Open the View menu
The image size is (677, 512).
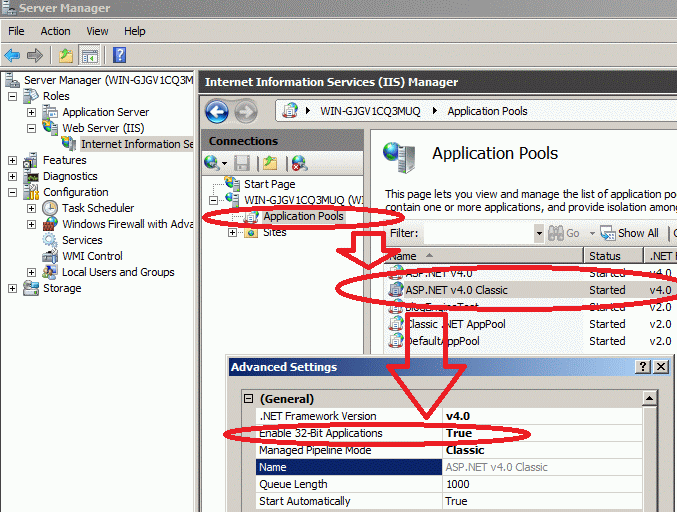tap(97, 31)
